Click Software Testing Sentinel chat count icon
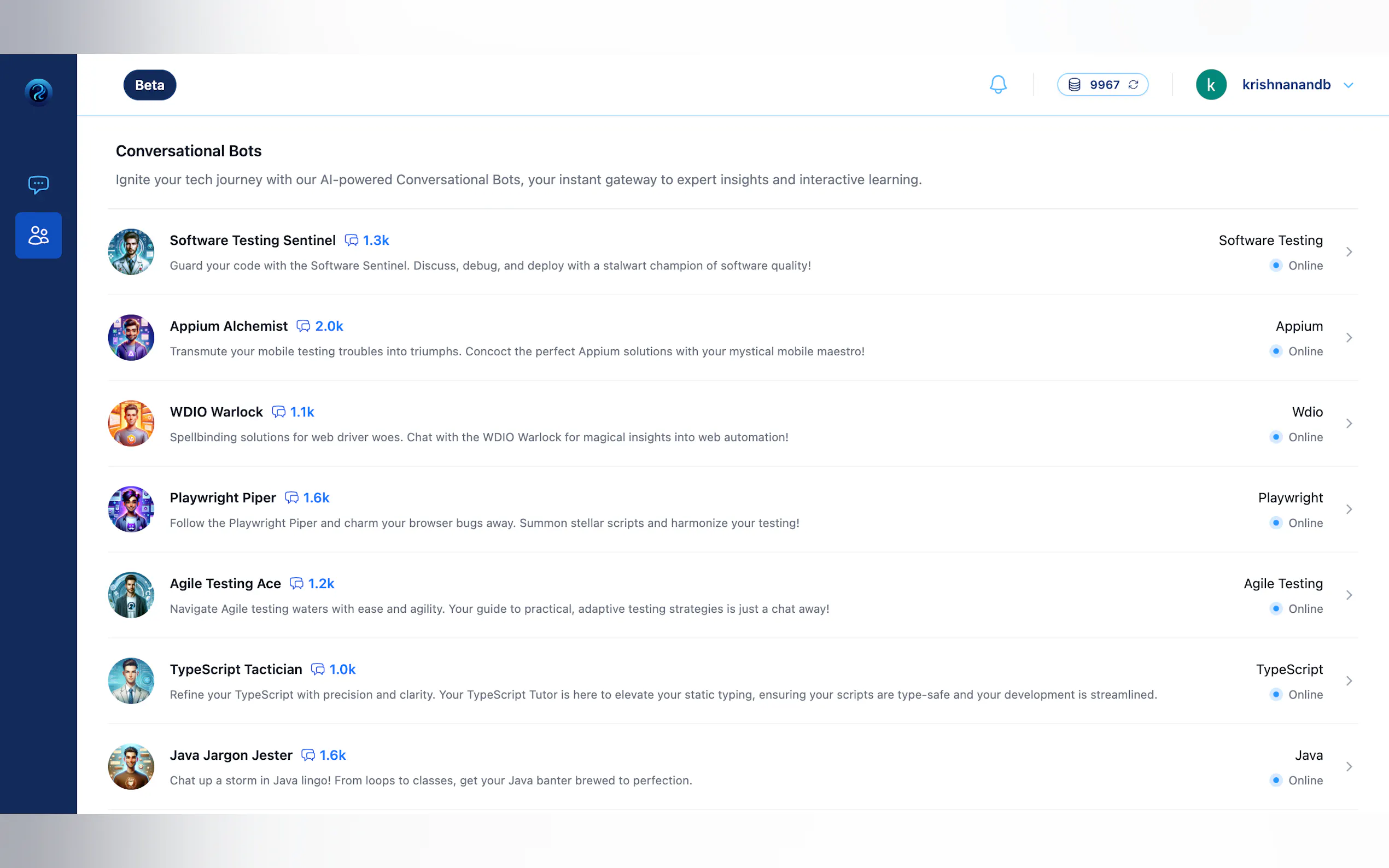The width and height of the screenshot is (1389, 868). [x=351, y=240]
